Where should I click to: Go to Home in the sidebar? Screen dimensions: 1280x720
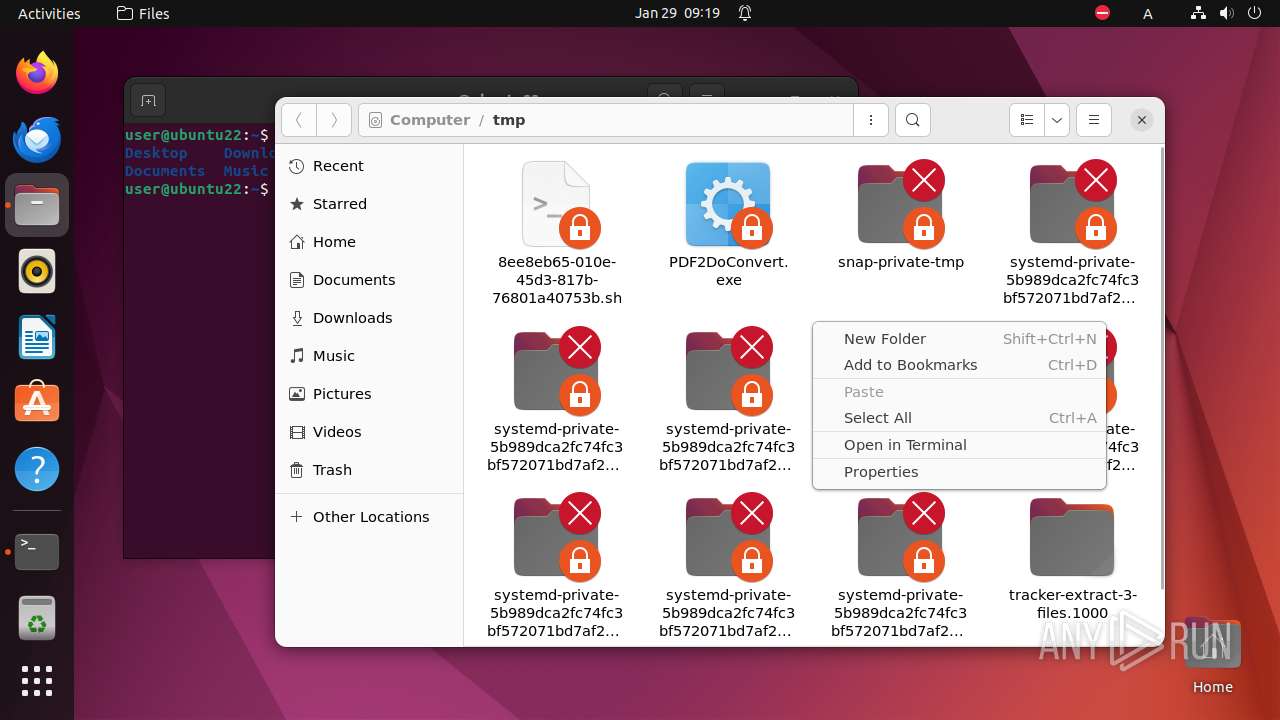point(369,242)
